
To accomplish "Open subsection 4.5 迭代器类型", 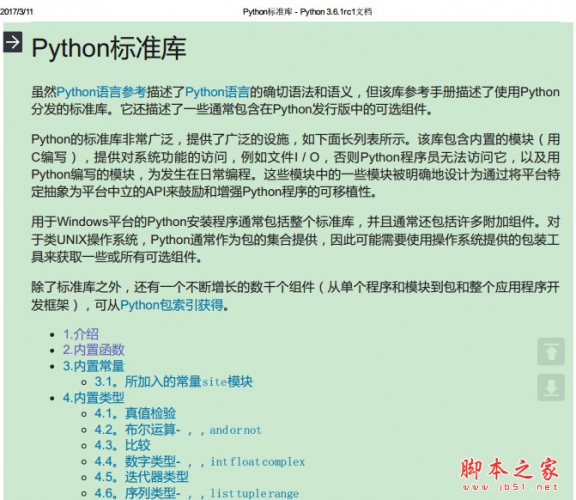I will [141, 477].
